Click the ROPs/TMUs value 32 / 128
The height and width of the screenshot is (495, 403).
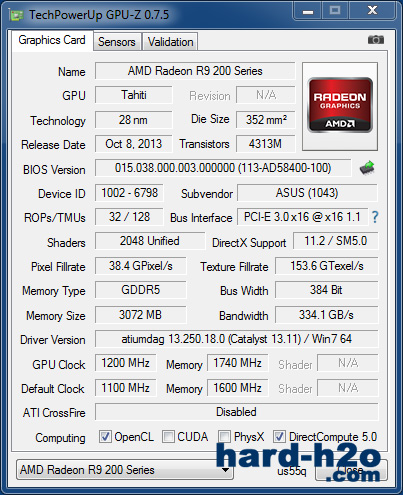[129, 217]
